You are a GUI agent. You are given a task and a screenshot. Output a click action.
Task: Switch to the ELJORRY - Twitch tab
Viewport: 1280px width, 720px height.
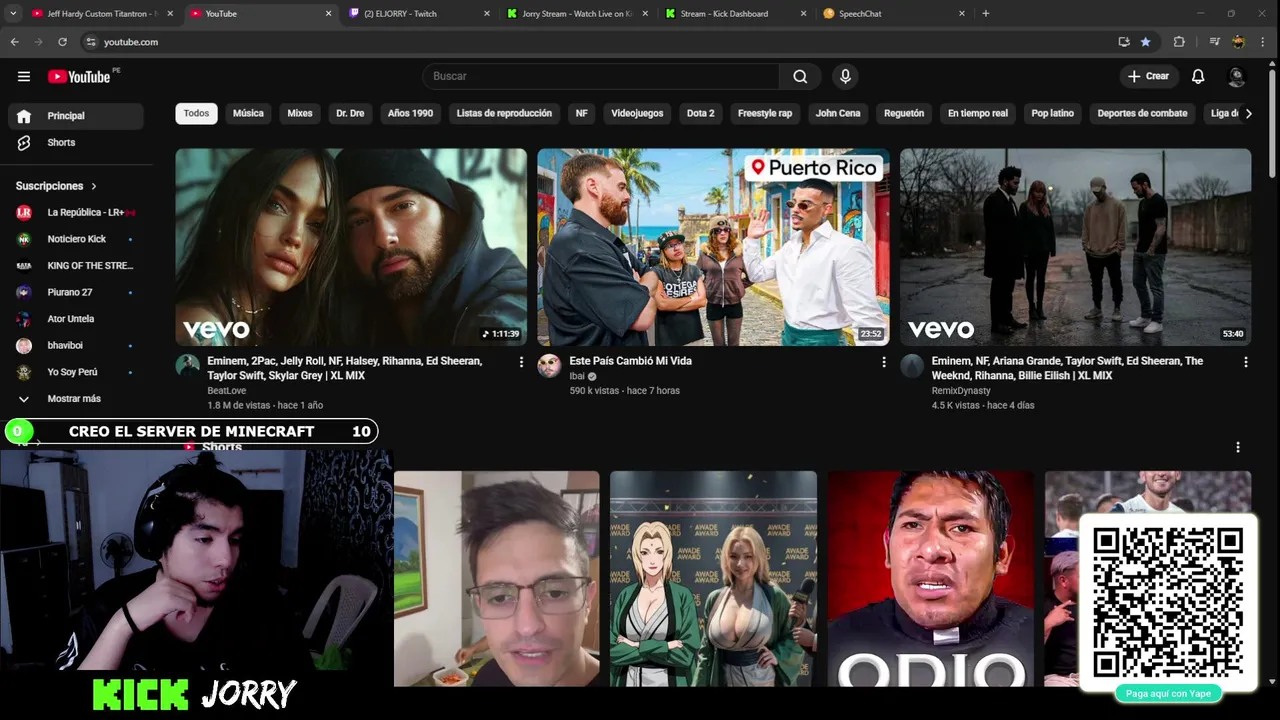point(420,14)
